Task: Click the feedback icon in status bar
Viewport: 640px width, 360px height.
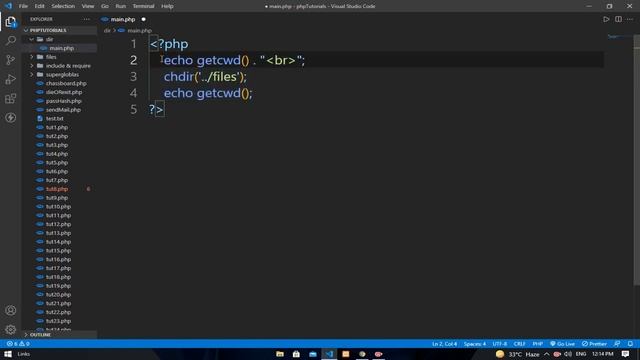Action: coord(617,344)
